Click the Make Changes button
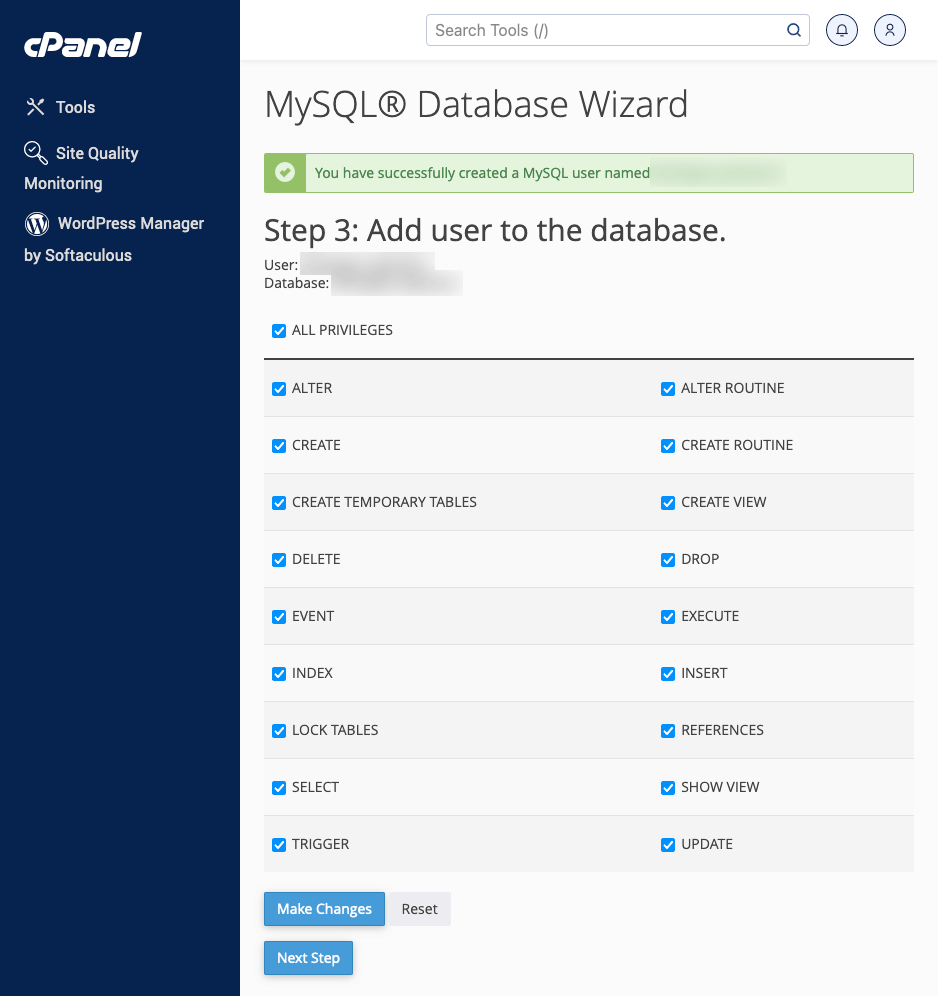This screenshot has height=996, width=938. point(325,909)
